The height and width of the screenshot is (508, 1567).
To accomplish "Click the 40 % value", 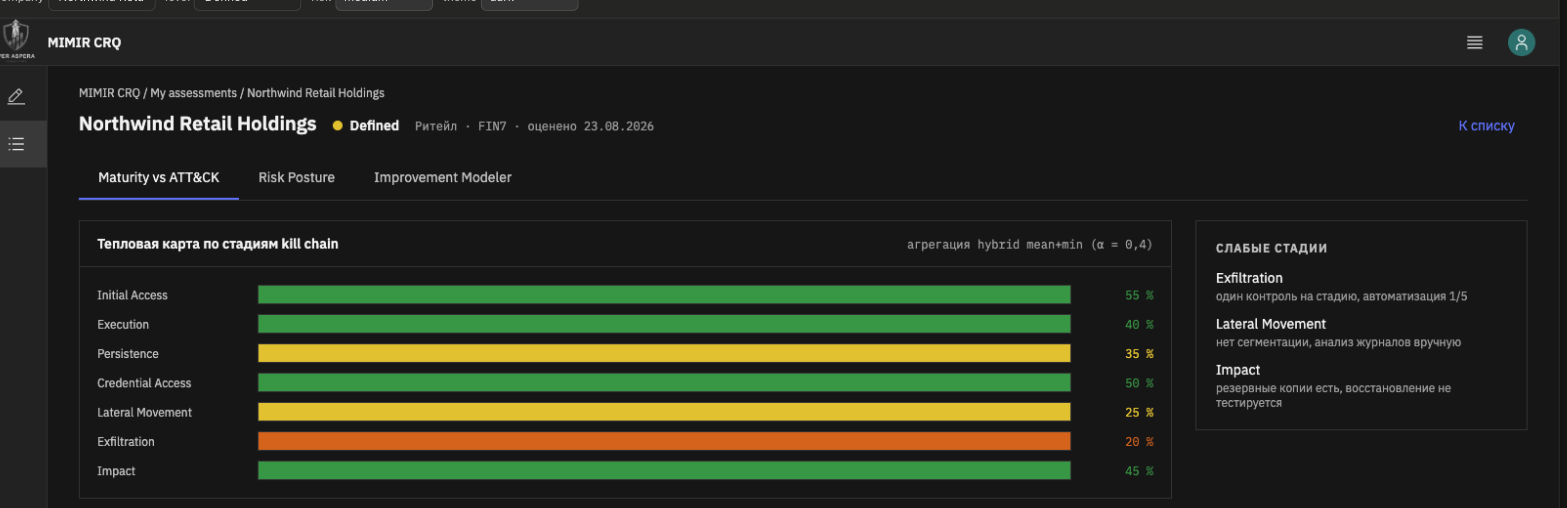I will (x=1139, y=324).
